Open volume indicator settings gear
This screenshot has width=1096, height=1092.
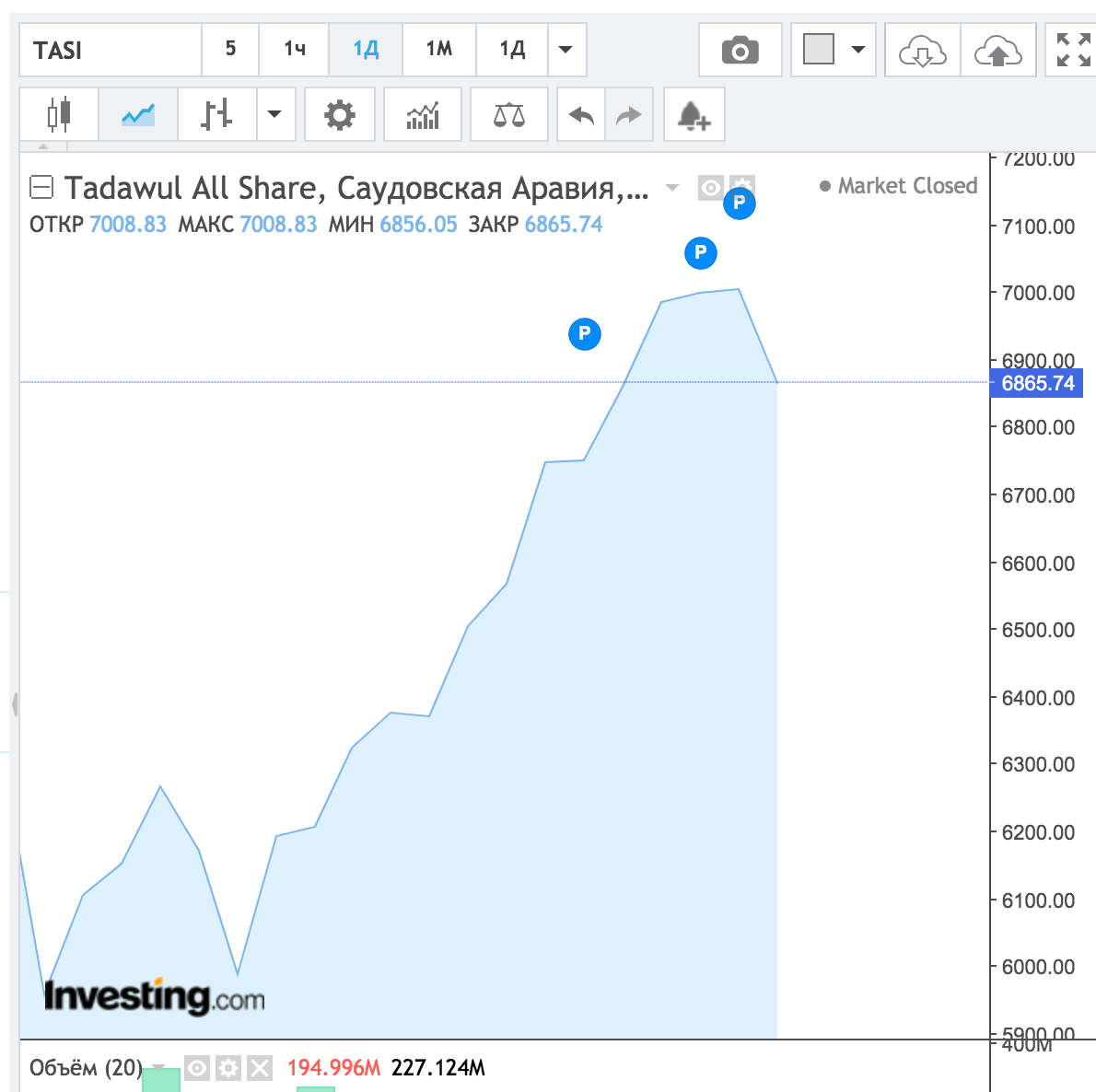[x=227, y=1067]
